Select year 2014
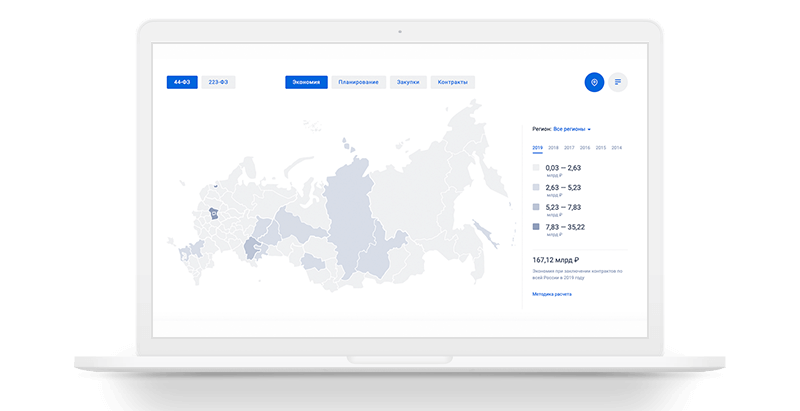This screenshot has width=800, height=411. click(616, 148)
